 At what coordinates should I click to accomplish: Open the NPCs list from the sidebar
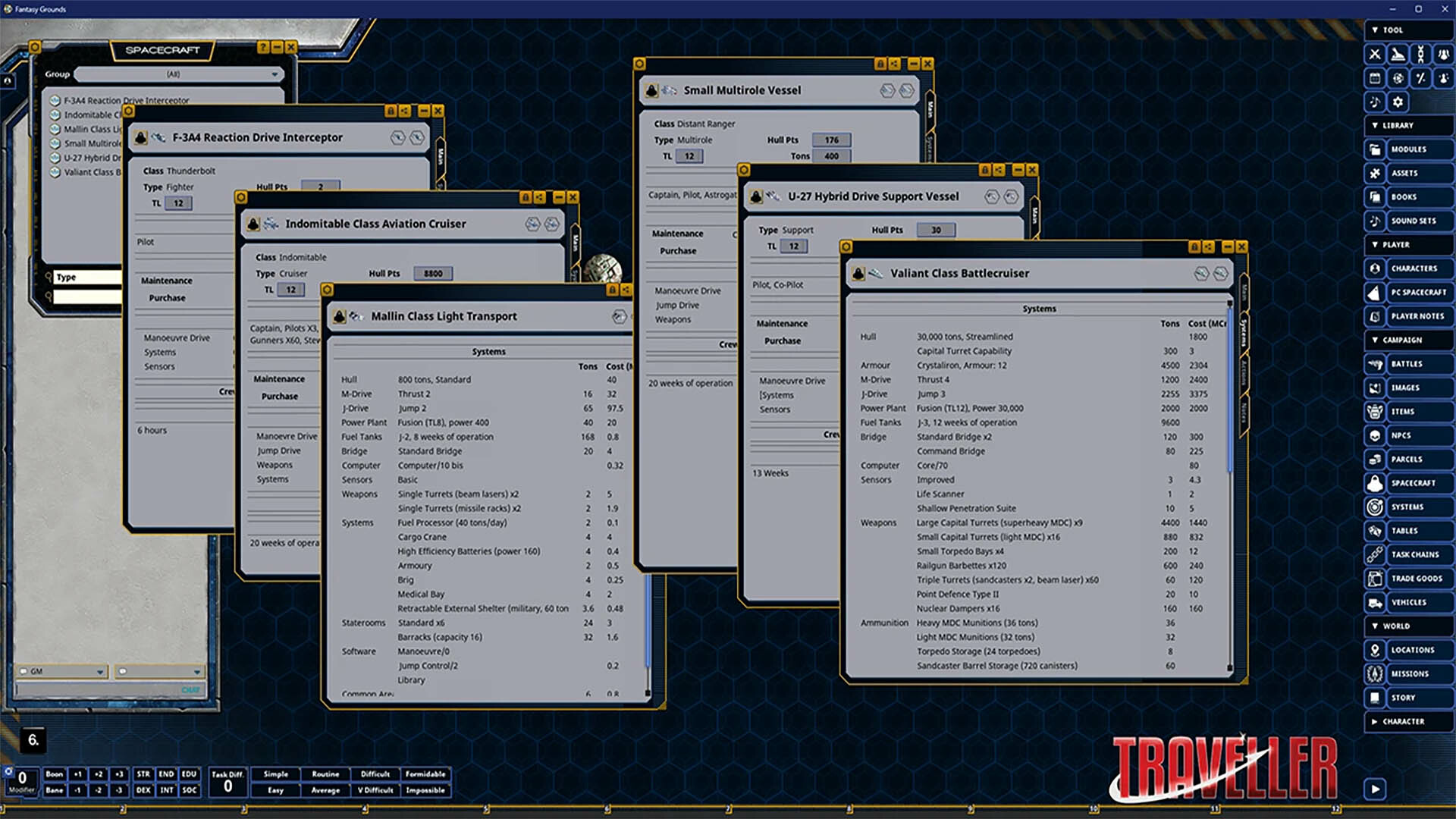(x=1415, y=435)
